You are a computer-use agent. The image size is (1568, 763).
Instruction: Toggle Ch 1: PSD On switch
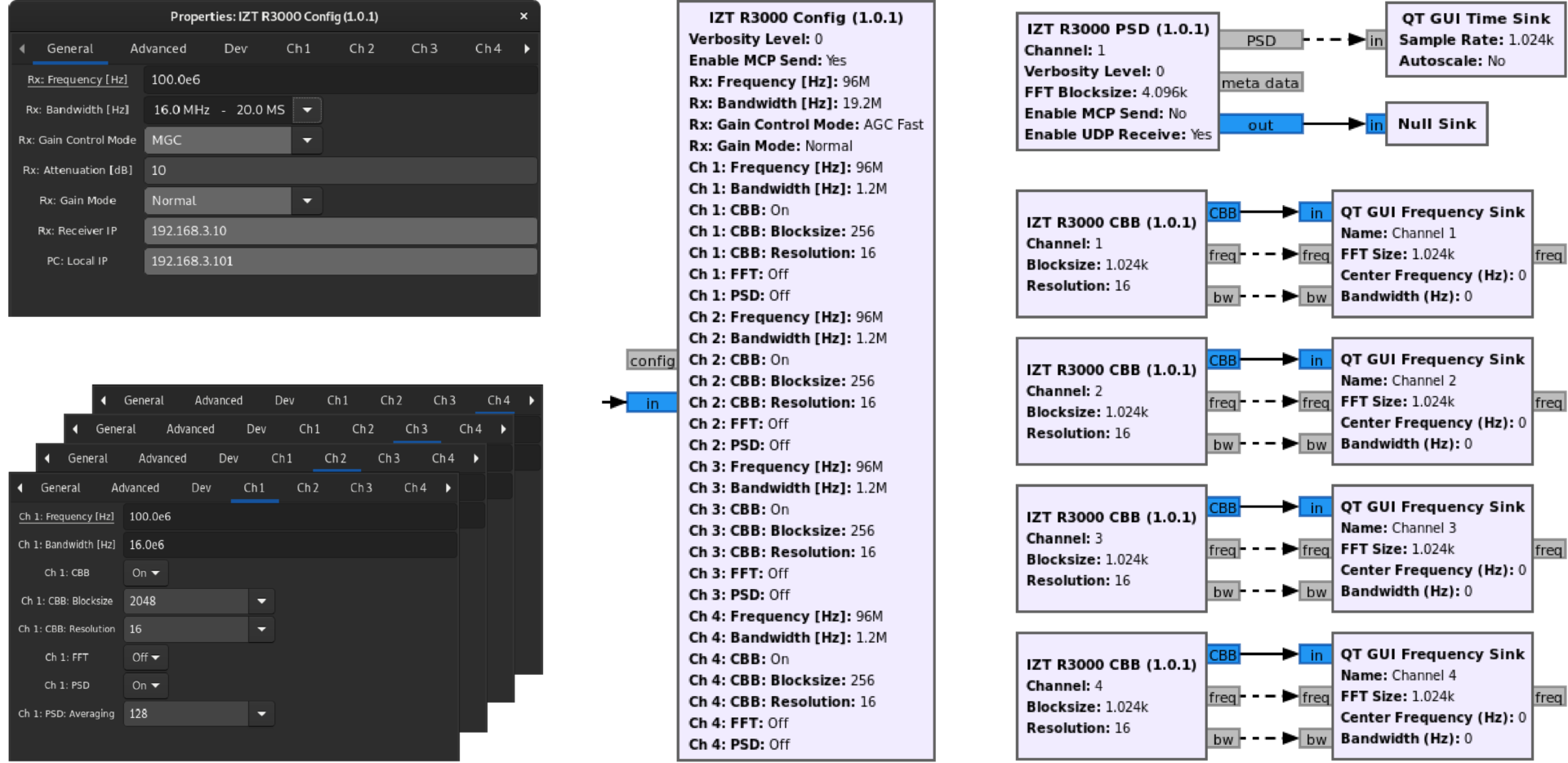click(x=146, y=685)
